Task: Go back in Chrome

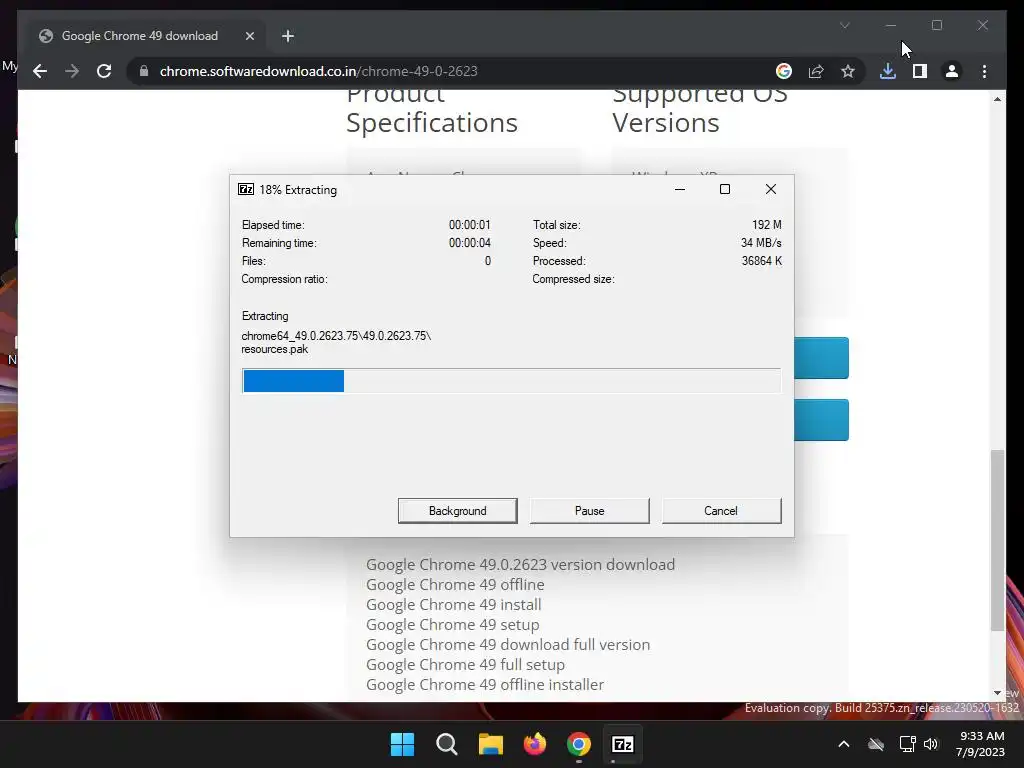Action: [x=40, y=71]
